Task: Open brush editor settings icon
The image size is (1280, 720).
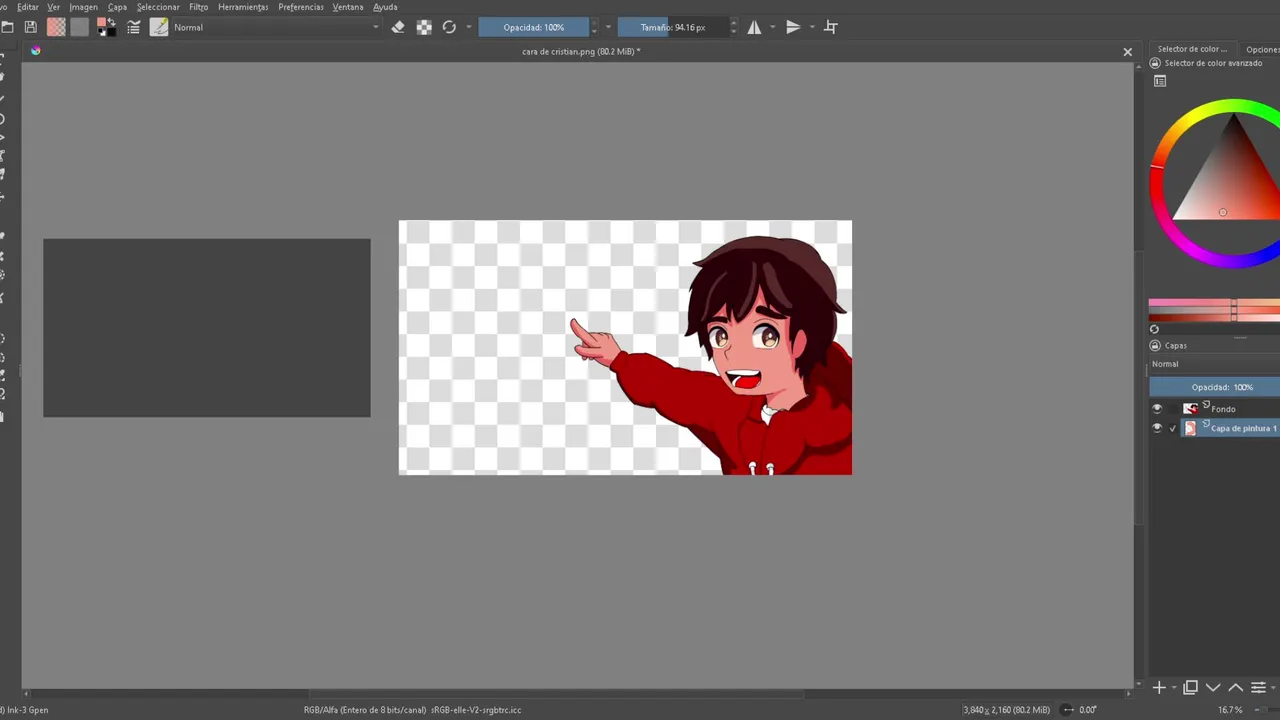Action: click(x=133, y=27)
